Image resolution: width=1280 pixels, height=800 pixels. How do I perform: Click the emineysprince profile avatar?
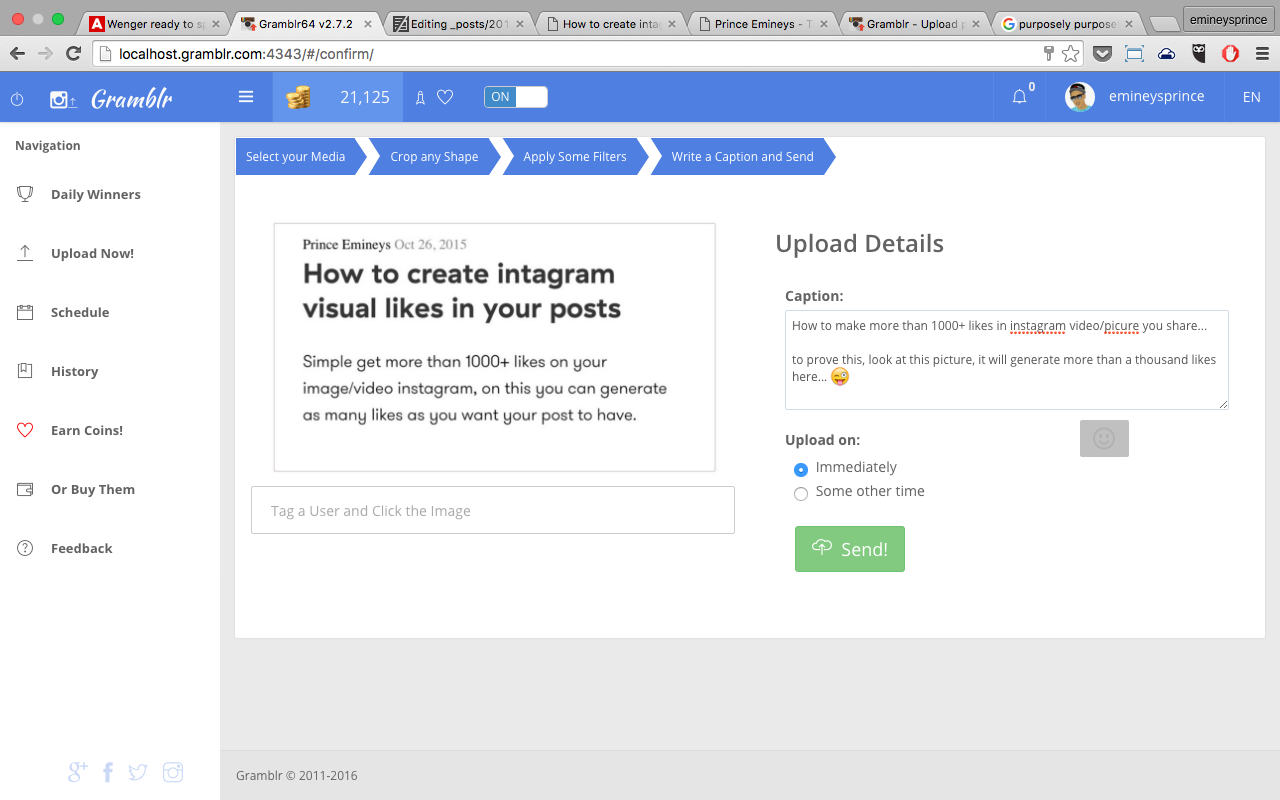(x=1080, y=97)
